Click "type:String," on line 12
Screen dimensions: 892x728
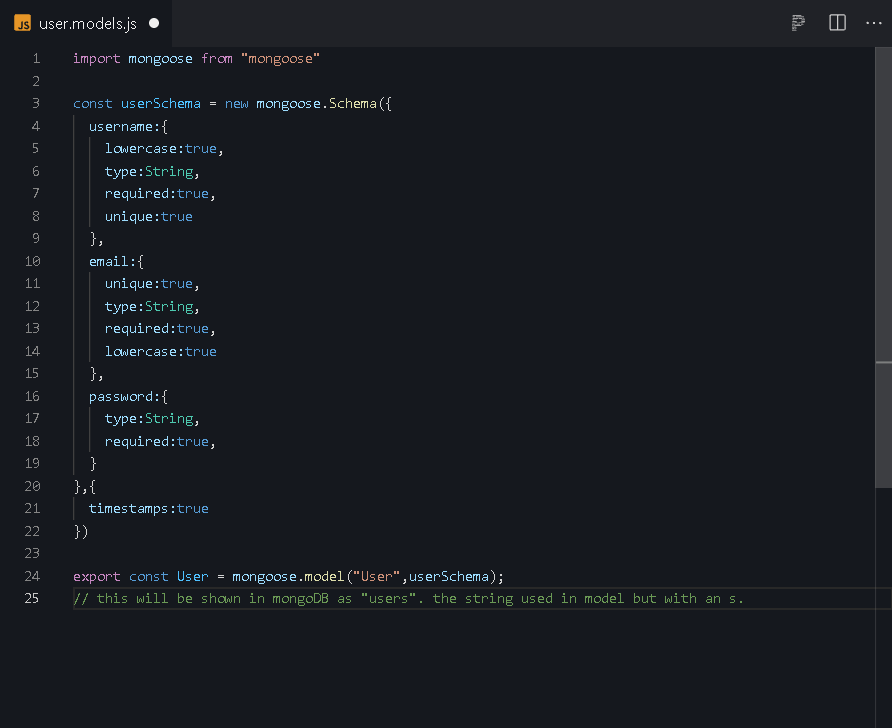tap(152, 307)
